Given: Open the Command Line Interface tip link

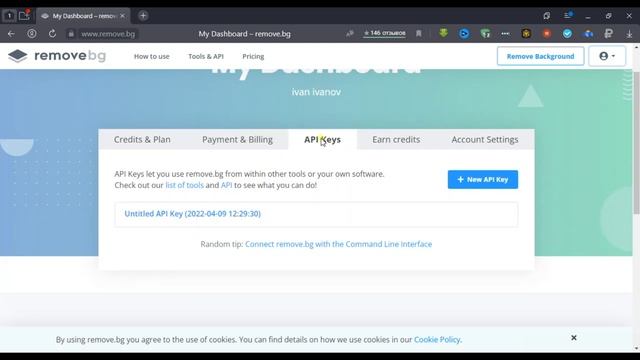Looking at the screenshot, I should click(338, 244).
